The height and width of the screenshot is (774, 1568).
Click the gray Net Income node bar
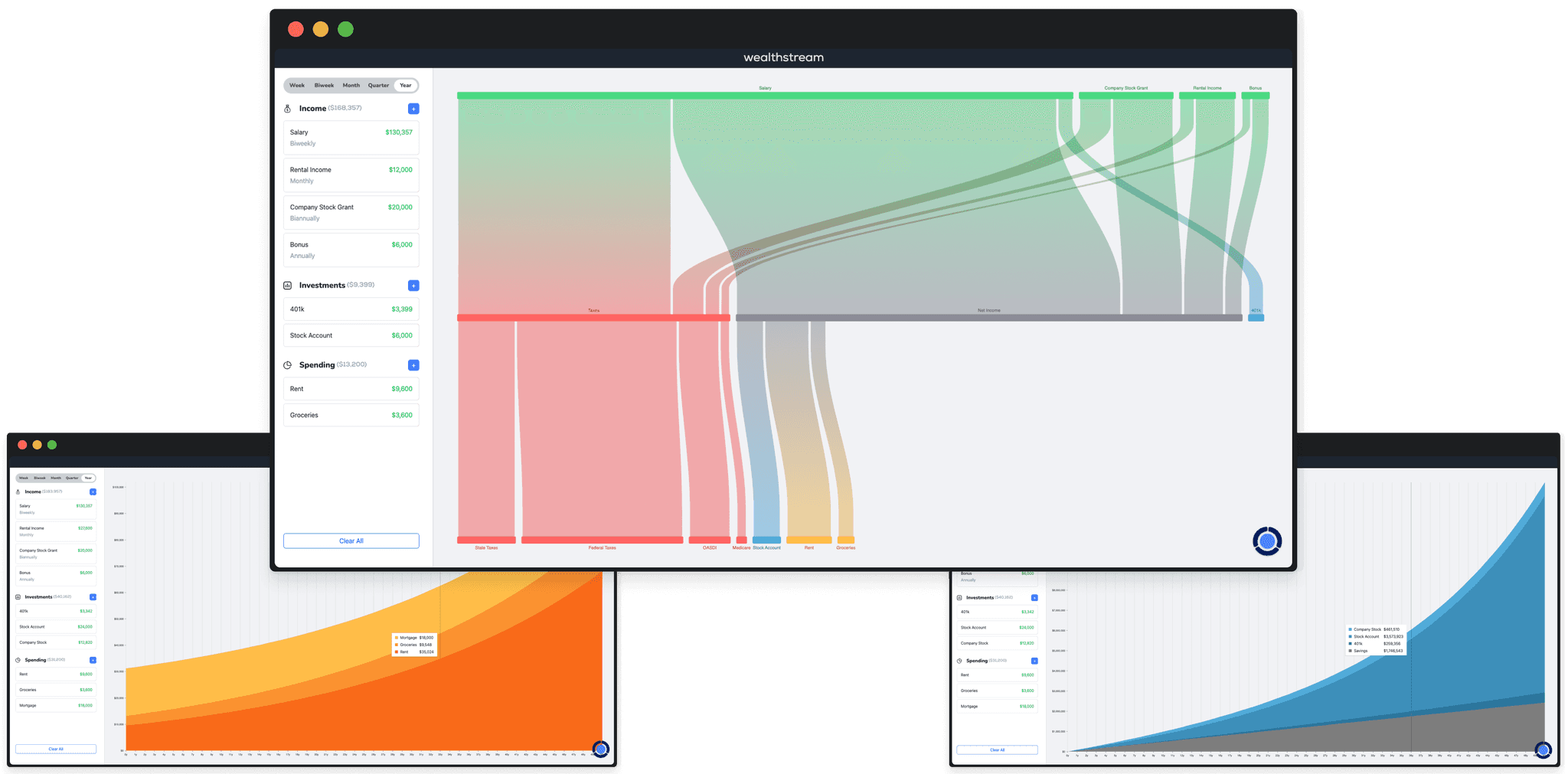[x=988, y=318]
